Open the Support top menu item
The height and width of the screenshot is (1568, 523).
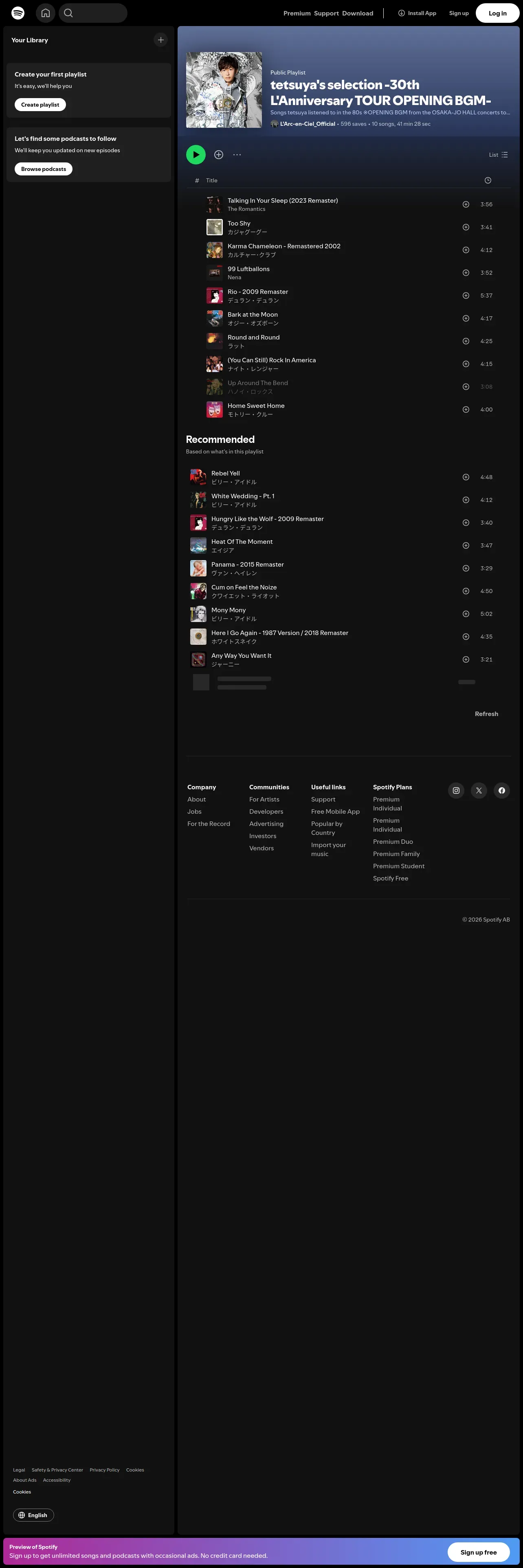point(326,13)
